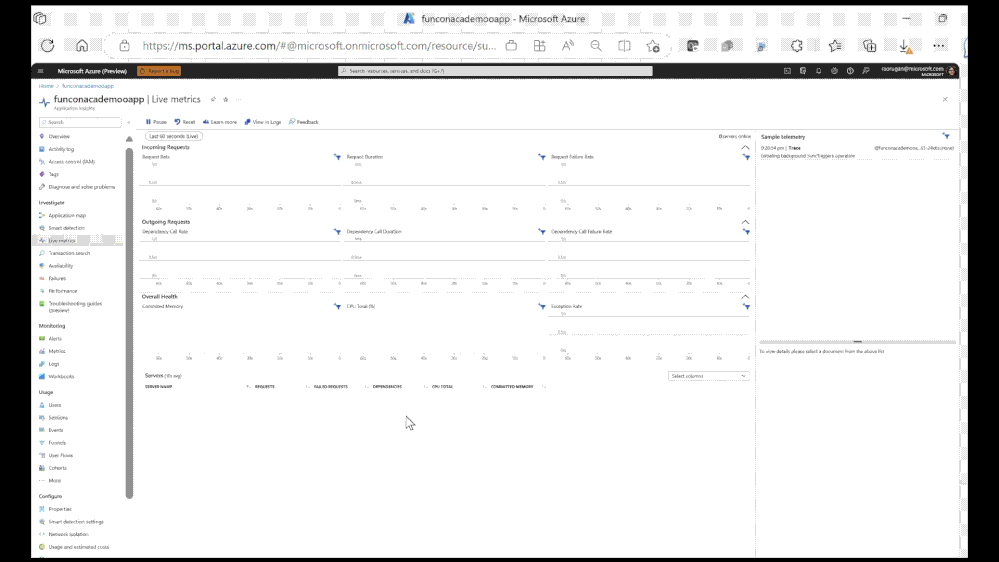The image size is (999, 562).
Task: Open Troubleshooting guides (preview)
Action: (75, 306)
